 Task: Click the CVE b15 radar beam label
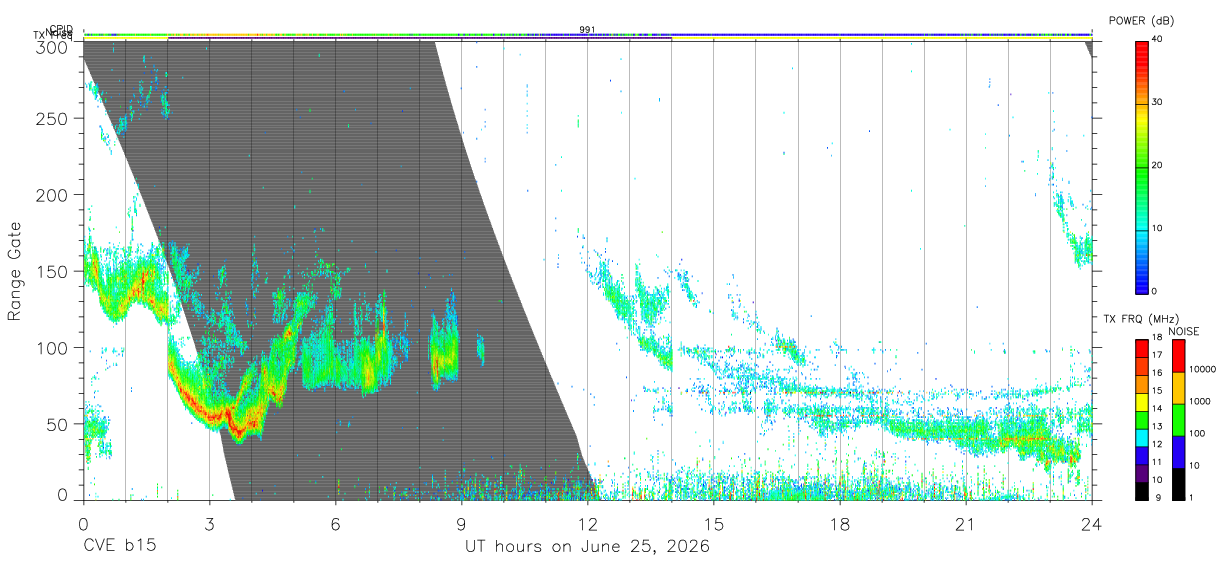click(119, 547)
